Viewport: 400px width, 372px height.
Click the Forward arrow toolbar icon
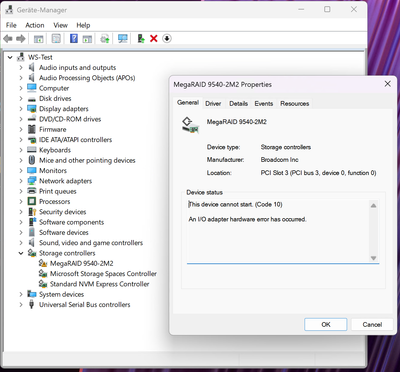click(x=21, y=39)
